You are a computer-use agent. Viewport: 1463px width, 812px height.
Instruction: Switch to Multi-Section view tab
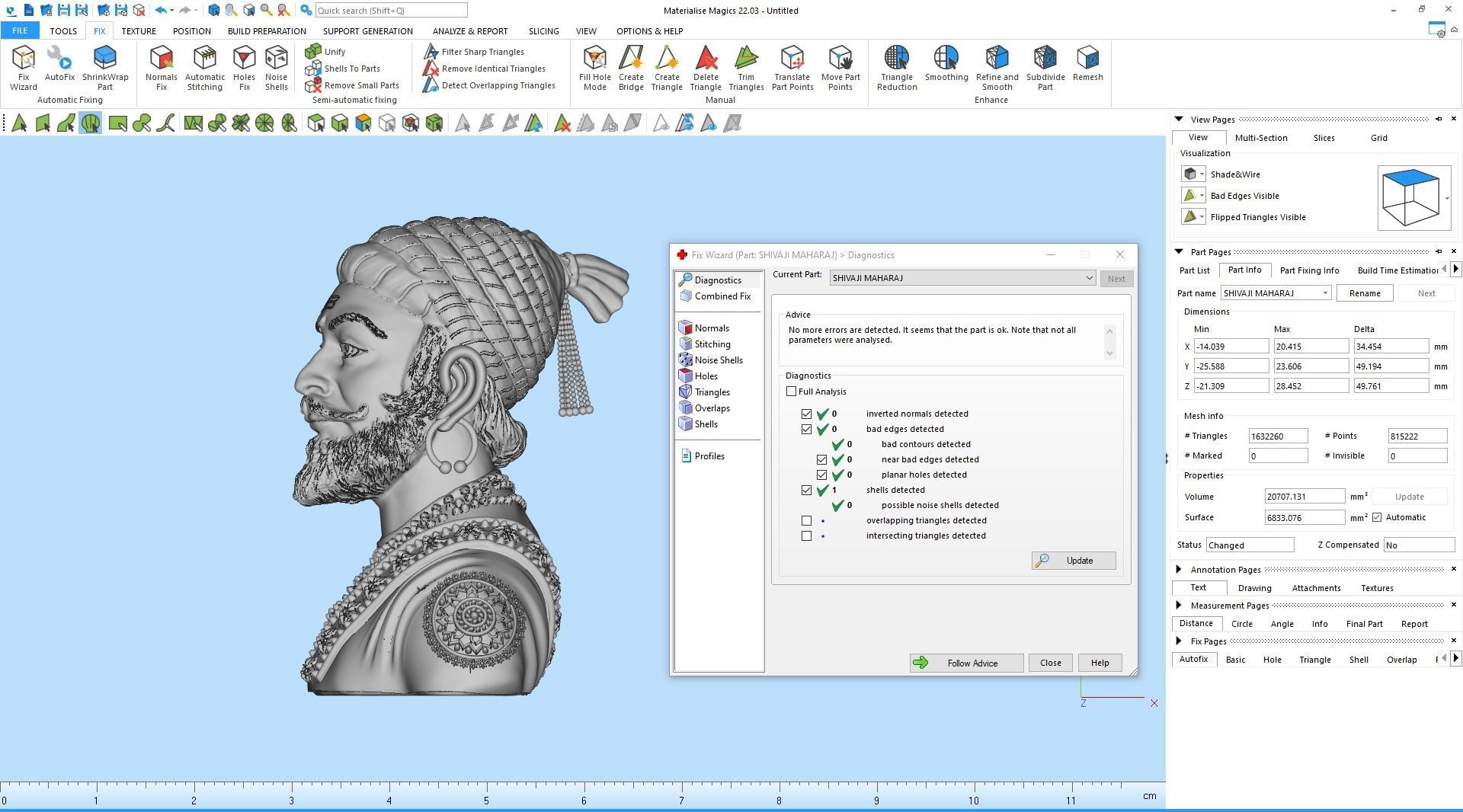click(1261, 138)
